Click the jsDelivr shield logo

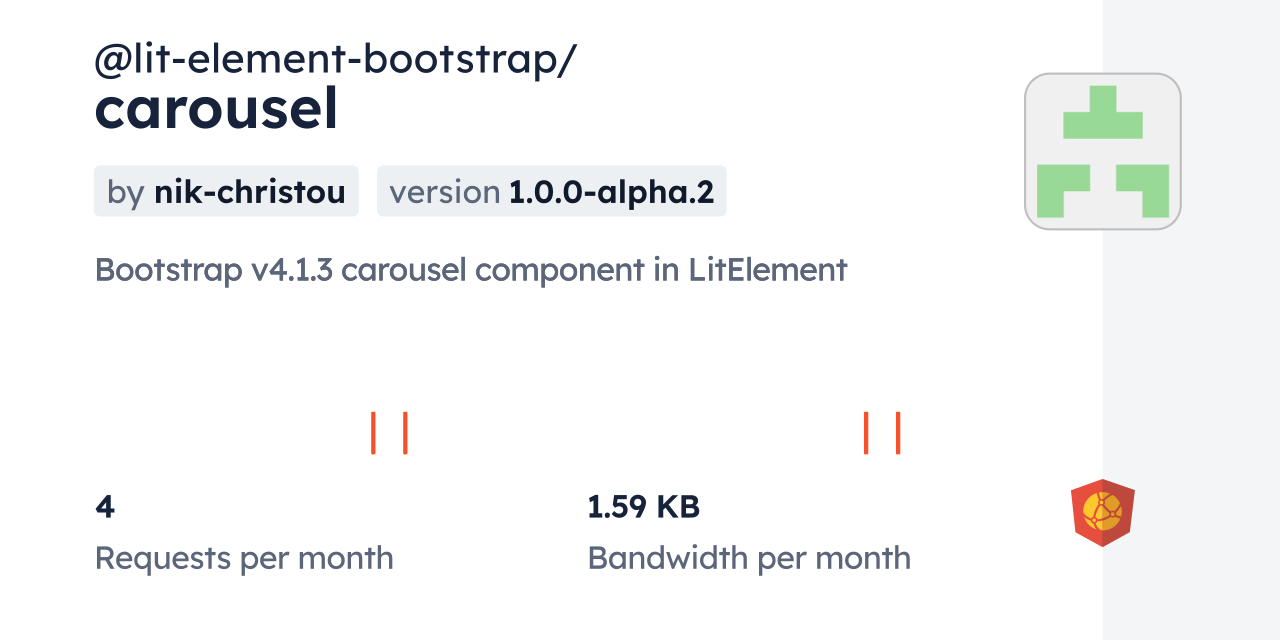[x=1102, y=513]
